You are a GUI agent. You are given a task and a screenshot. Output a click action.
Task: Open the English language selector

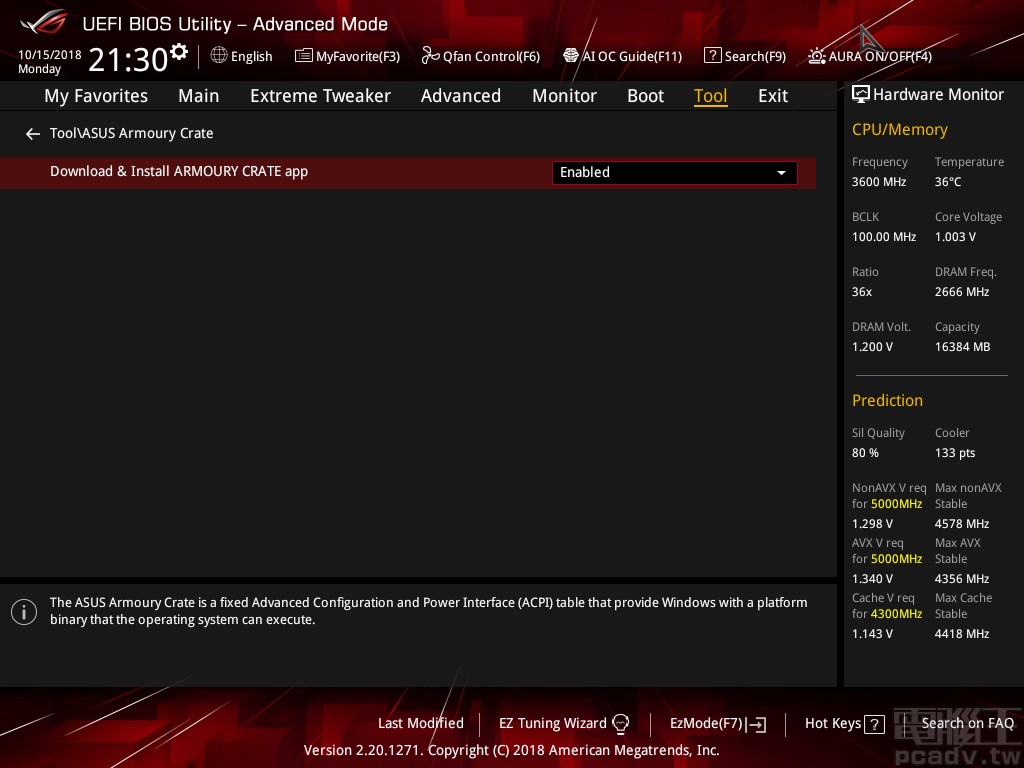pyautogui.click(x=241, y=56)
